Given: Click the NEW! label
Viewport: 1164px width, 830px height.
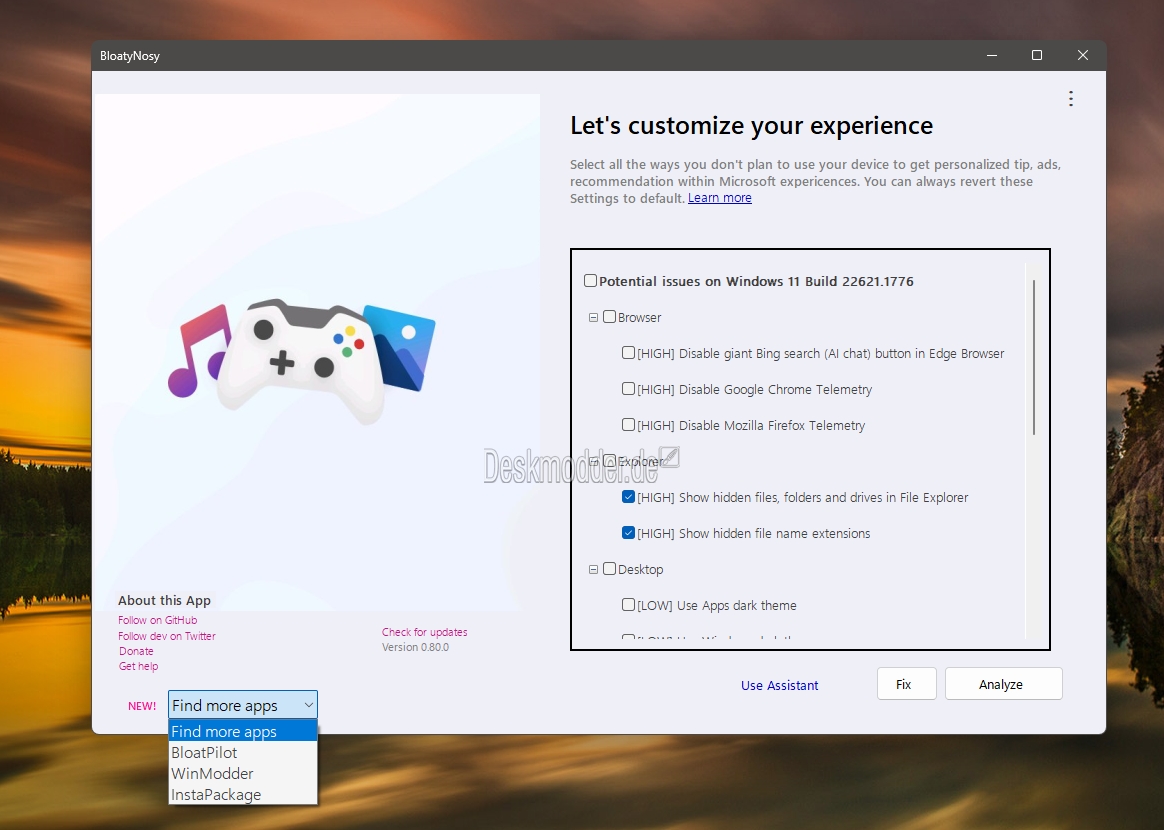Looking at the screenshot, I should point(142,705).
